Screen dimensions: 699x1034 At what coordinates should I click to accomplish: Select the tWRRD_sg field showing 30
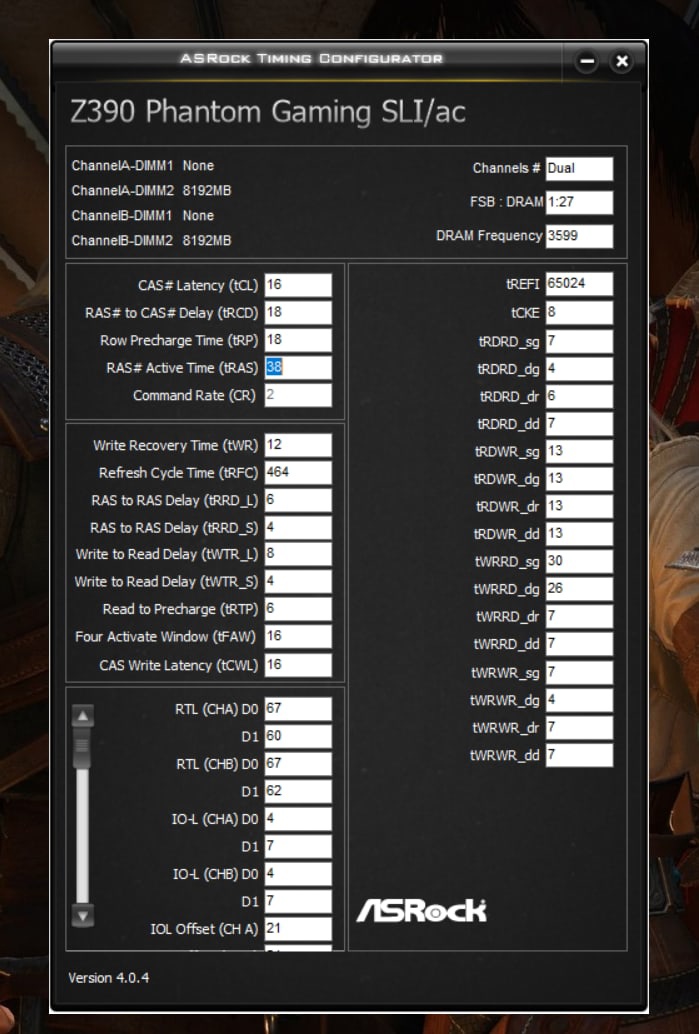pos(579,562)
